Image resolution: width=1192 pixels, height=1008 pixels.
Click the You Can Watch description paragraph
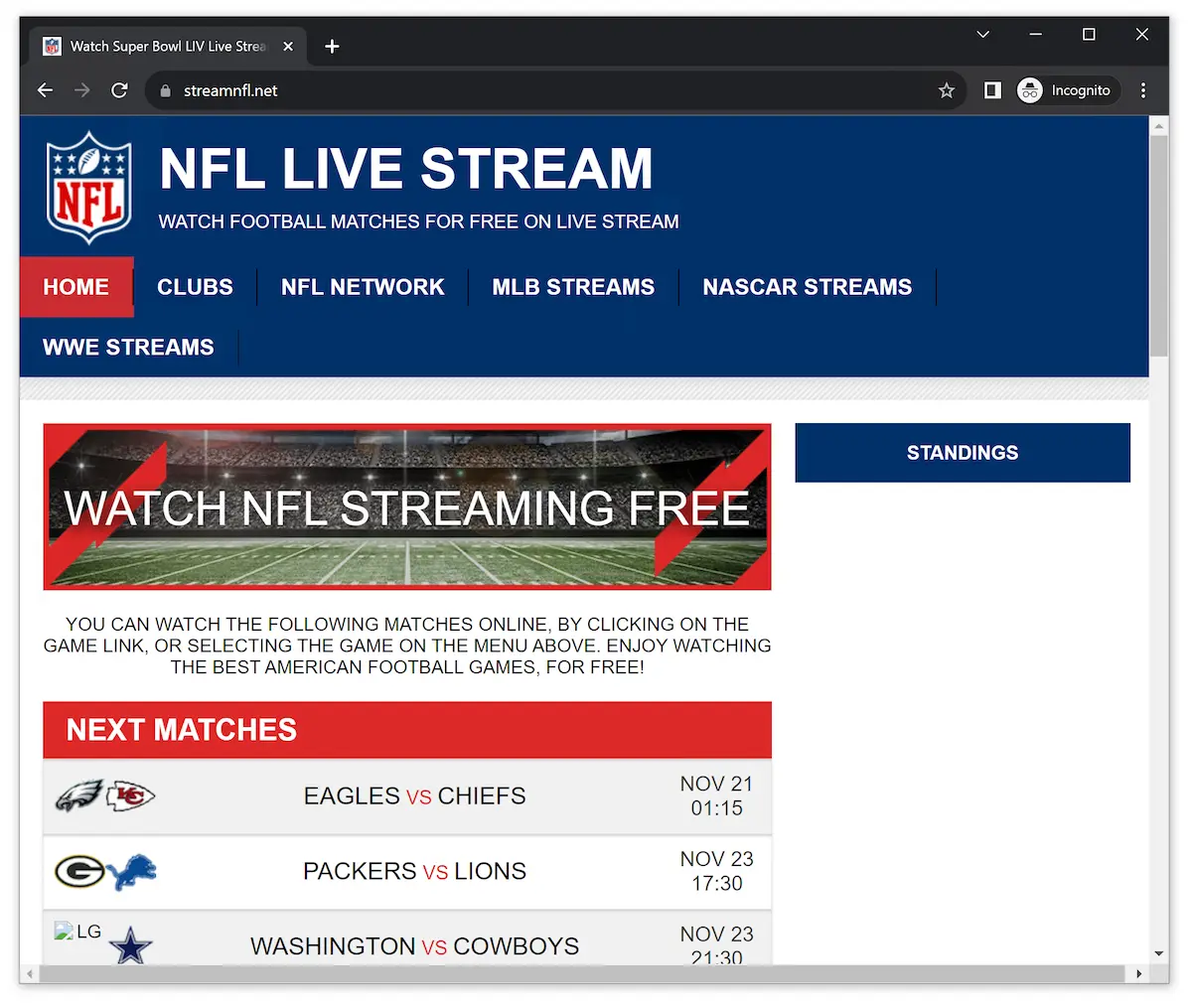(x=407, y=646)
